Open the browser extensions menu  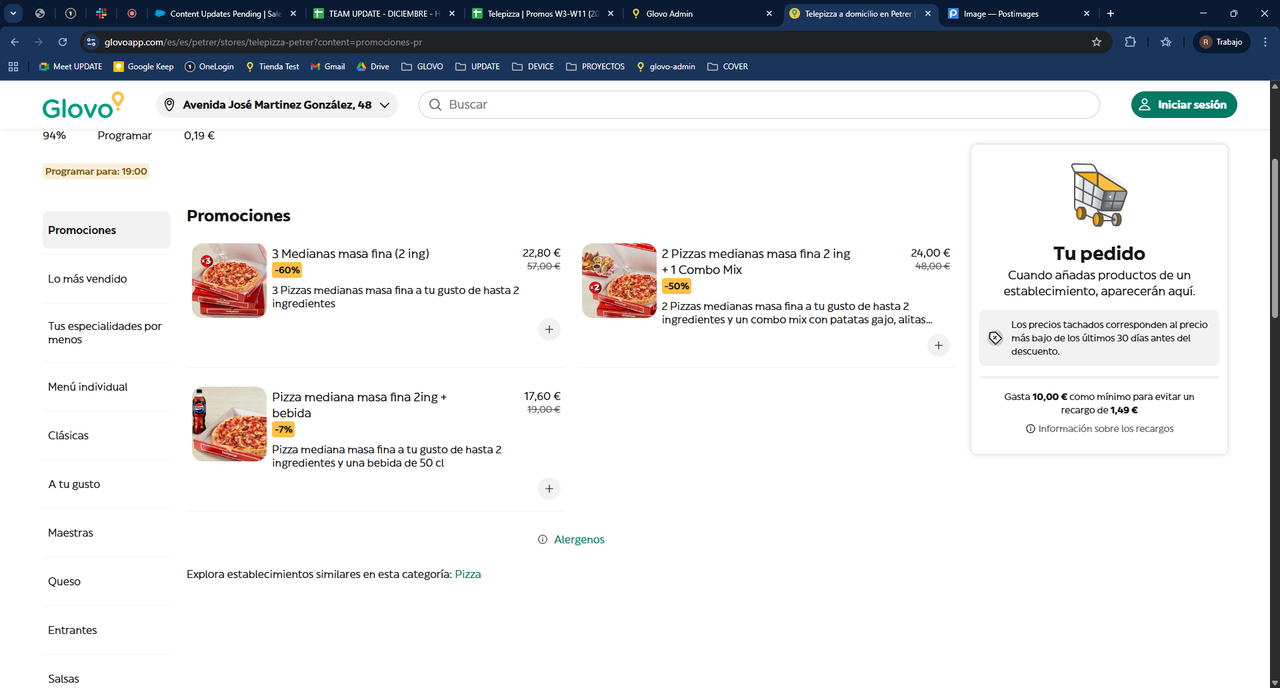(x=1130, y=42)
